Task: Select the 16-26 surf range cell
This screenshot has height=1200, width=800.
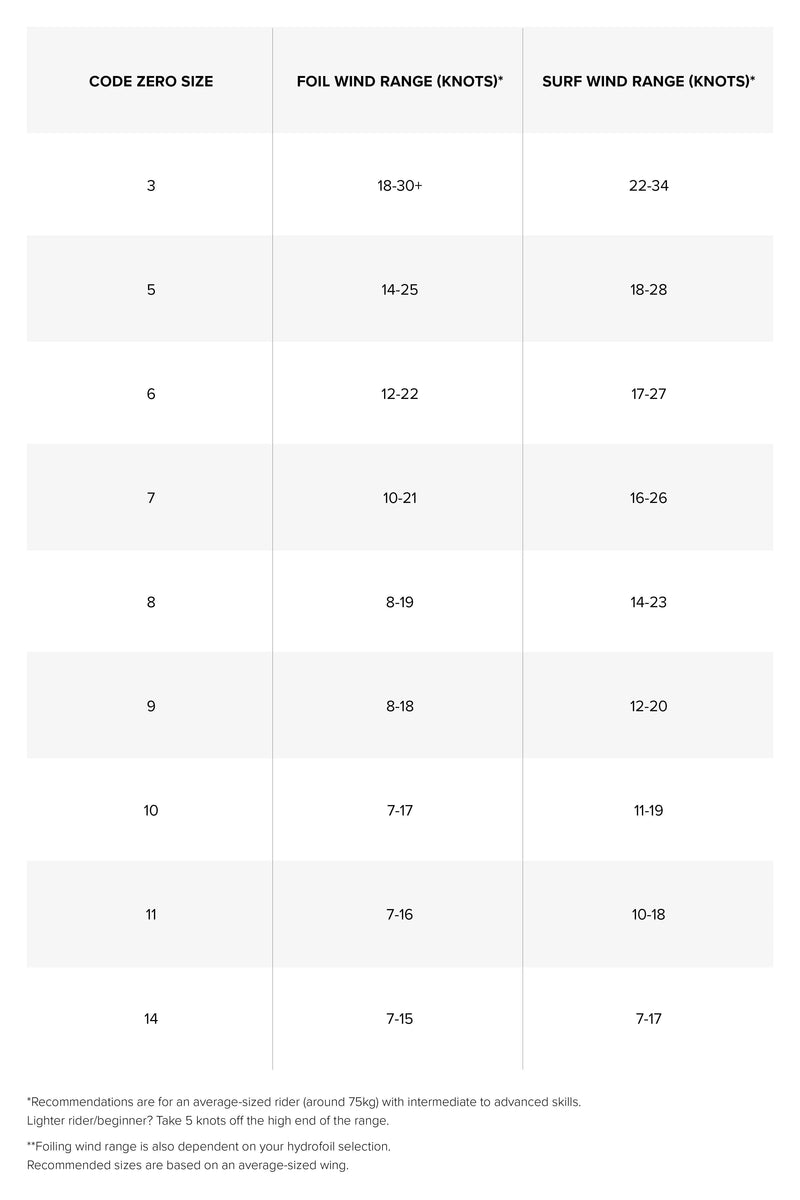Action: coord(648,498)
